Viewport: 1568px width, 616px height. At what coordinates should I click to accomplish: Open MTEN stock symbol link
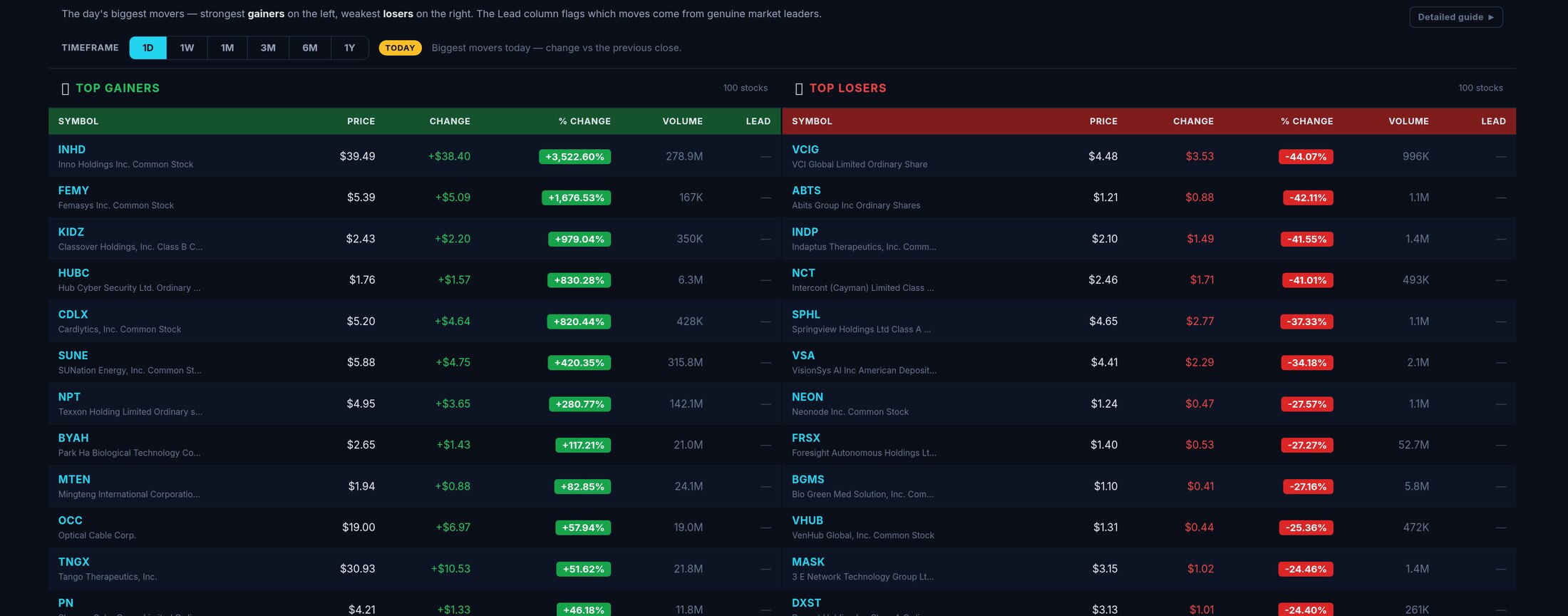tap(74, 479)
